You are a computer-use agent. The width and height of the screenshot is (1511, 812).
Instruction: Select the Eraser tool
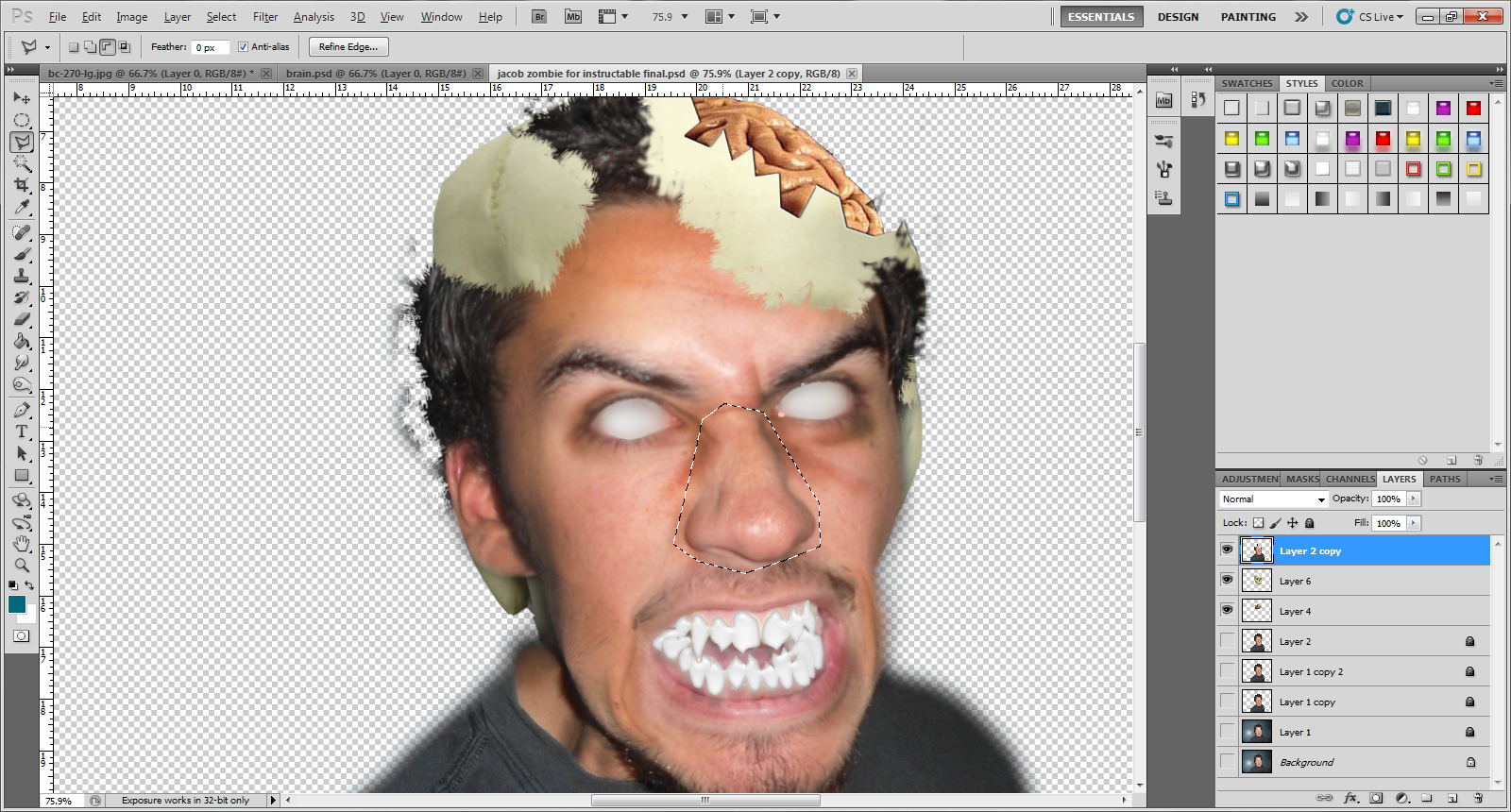(x=22, y=319)
